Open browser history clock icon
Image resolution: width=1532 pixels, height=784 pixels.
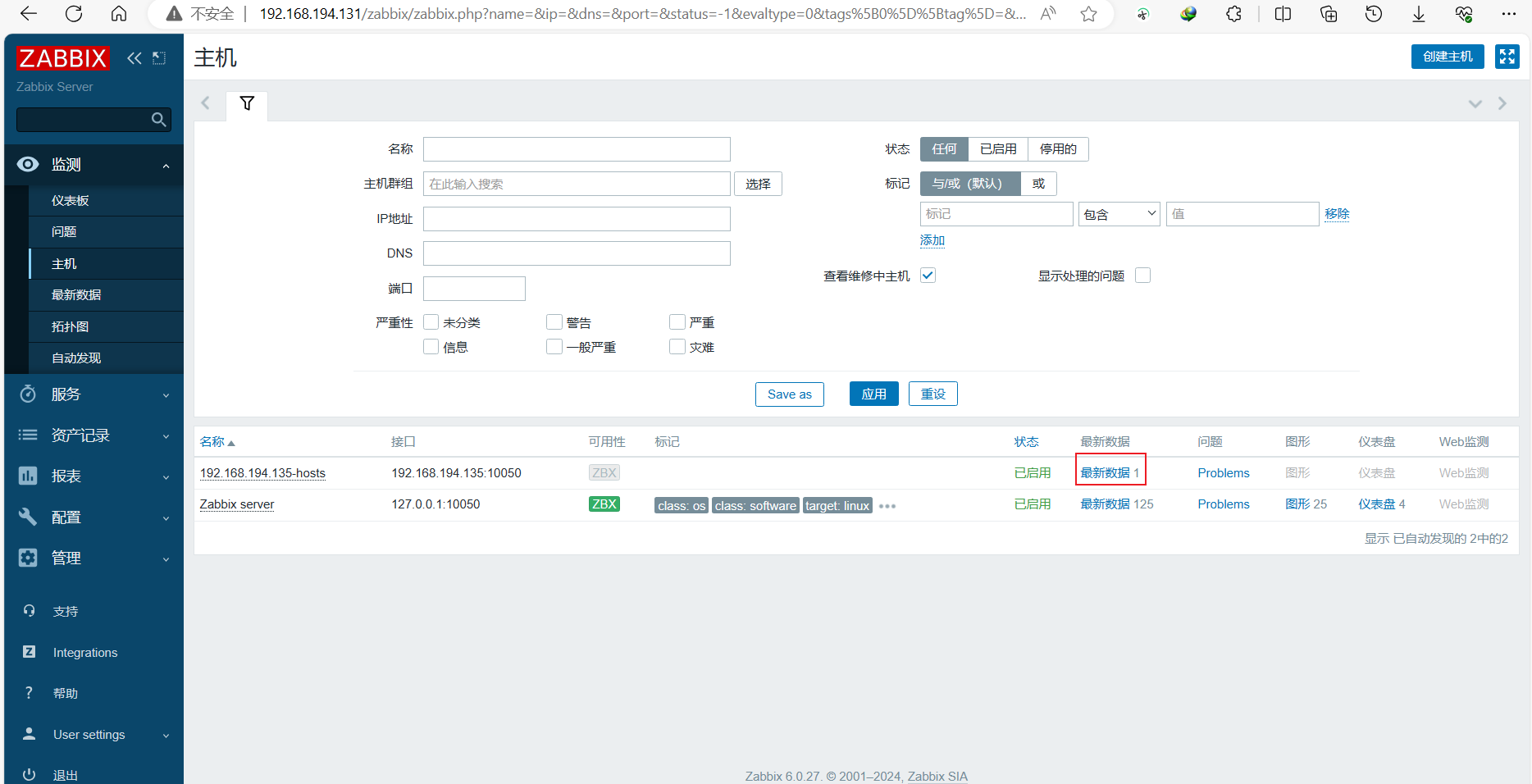(1374, 14)
